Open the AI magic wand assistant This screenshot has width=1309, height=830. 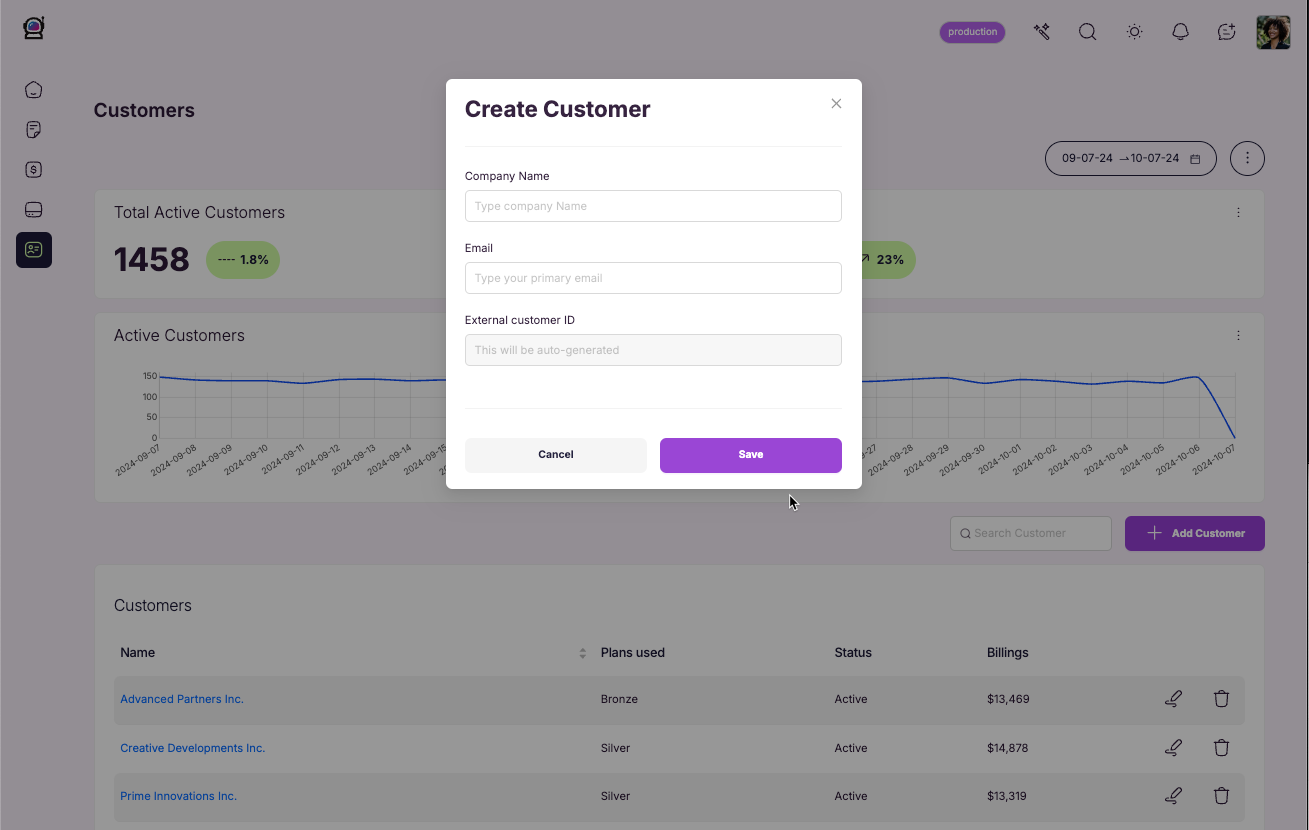point(1041,31)
